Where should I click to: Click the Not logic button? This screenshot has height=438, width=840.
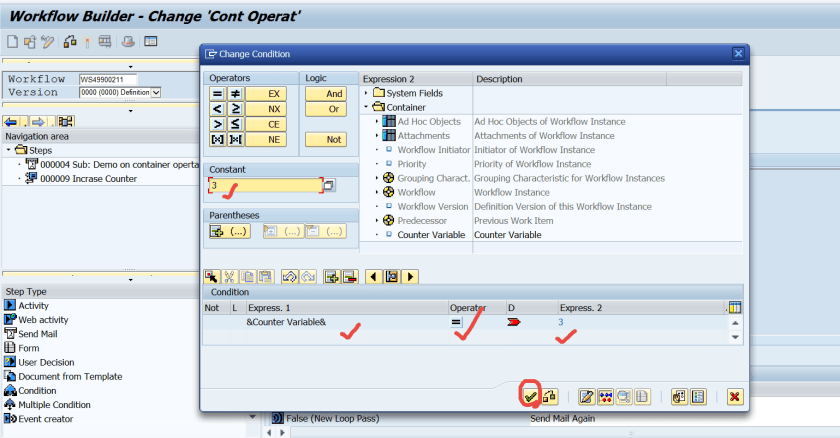[x=326, y=139]
